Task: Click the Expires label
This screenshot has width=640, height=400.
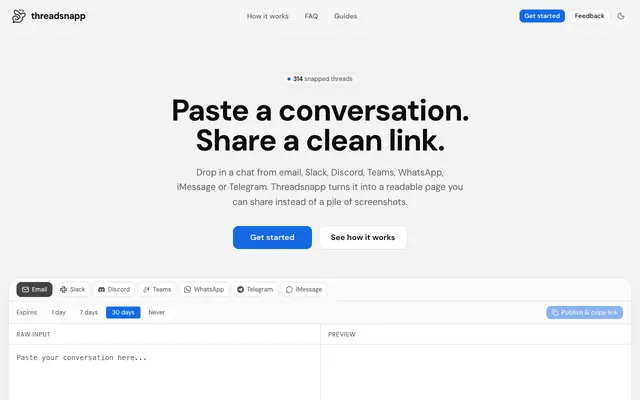Action: coord(27,312)
